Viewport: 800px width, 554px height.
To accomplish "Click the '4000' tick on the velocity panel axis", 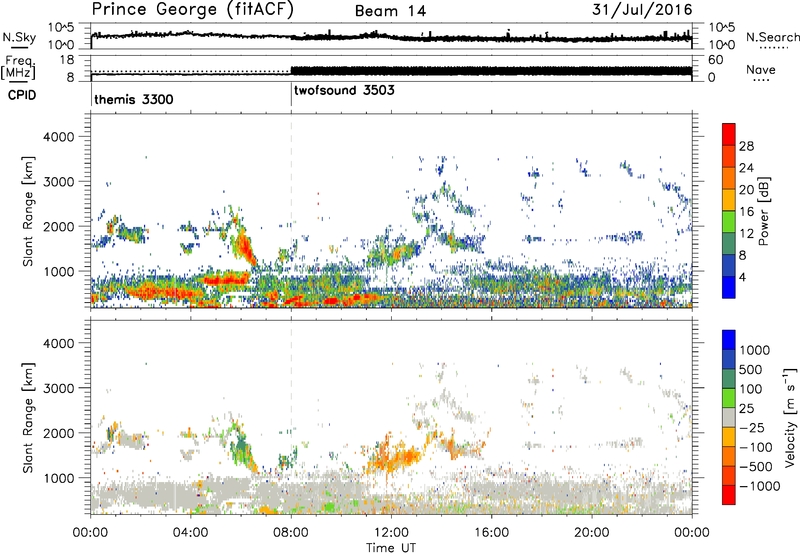I will 58,343.
